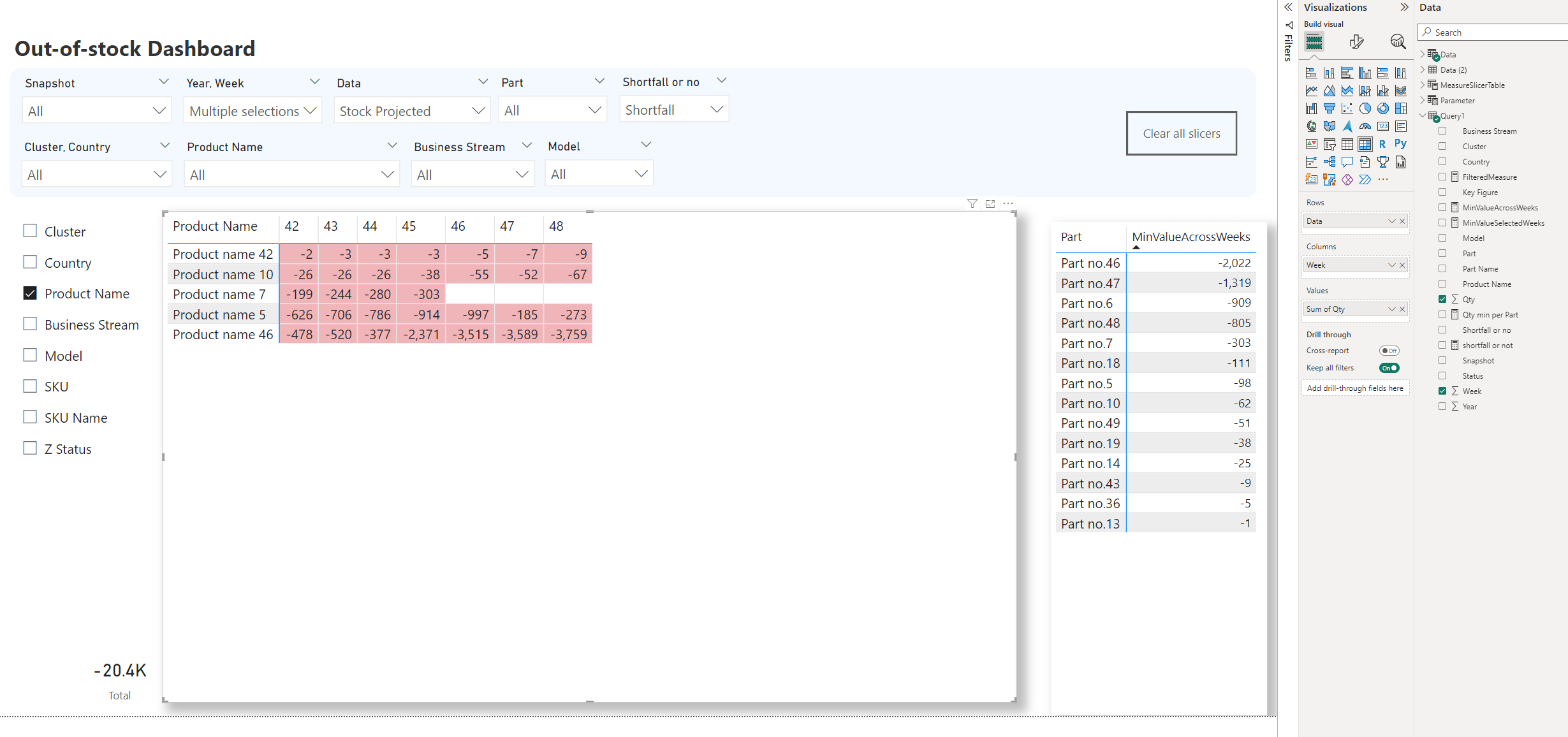This screenshot has width=1568, height=737.
Task: Add a Python visual
Action: tap(1400, 144)
